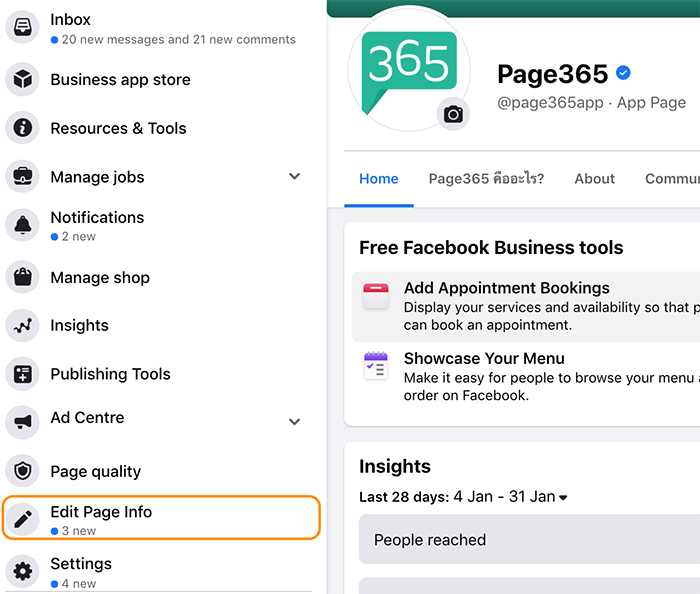Click the '4 new' under Settings

(x=79, y=584)
